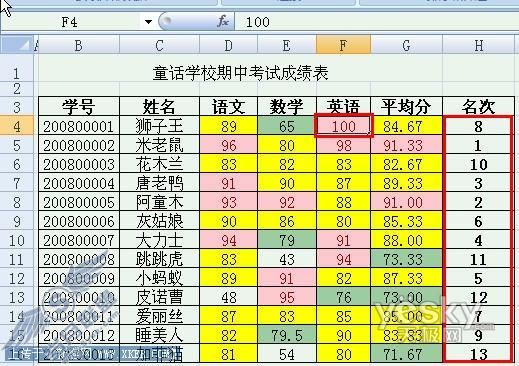The height and width of the screenshot is (366, 519).
Task: Click the 平均分 header cell
Action: point(406,106)
